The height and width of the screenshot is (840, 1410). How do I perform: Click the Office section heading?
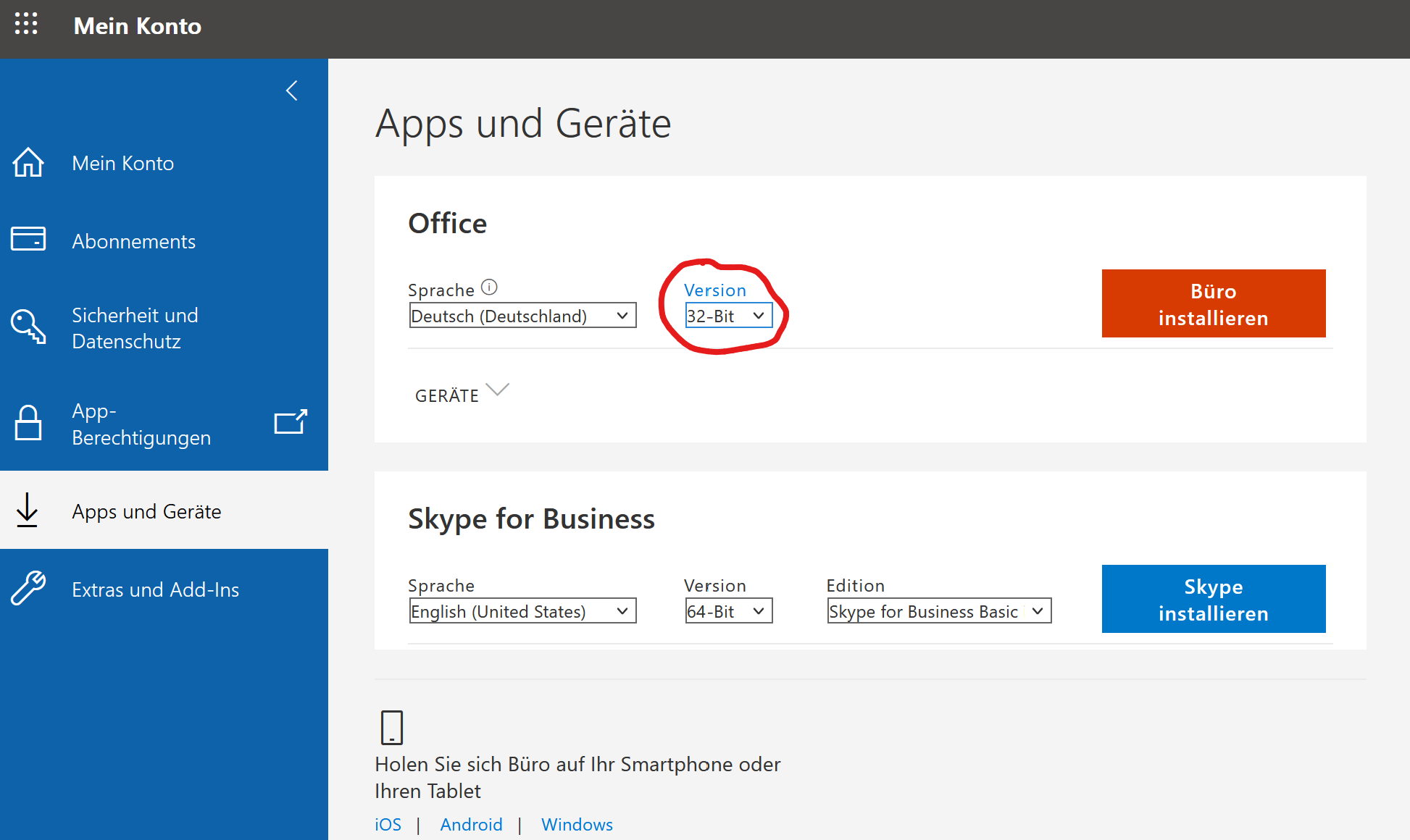point(447,223)
